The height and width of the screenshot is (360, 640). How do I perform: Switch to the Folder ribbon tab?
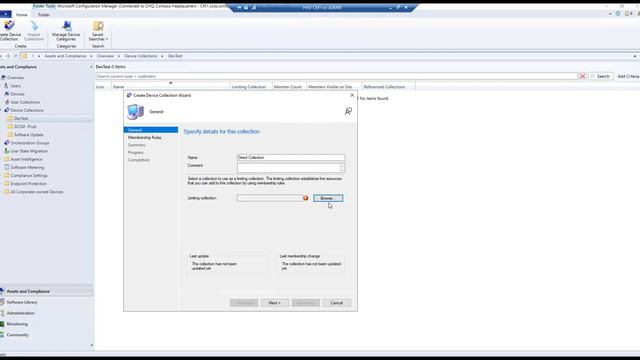(44, 15)
